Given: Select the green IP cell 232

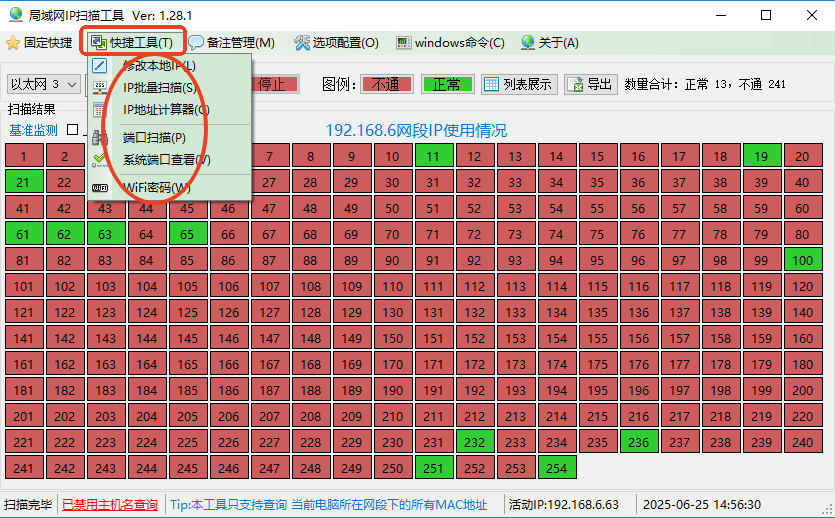Looking at the screenshot, I should 474,441.
